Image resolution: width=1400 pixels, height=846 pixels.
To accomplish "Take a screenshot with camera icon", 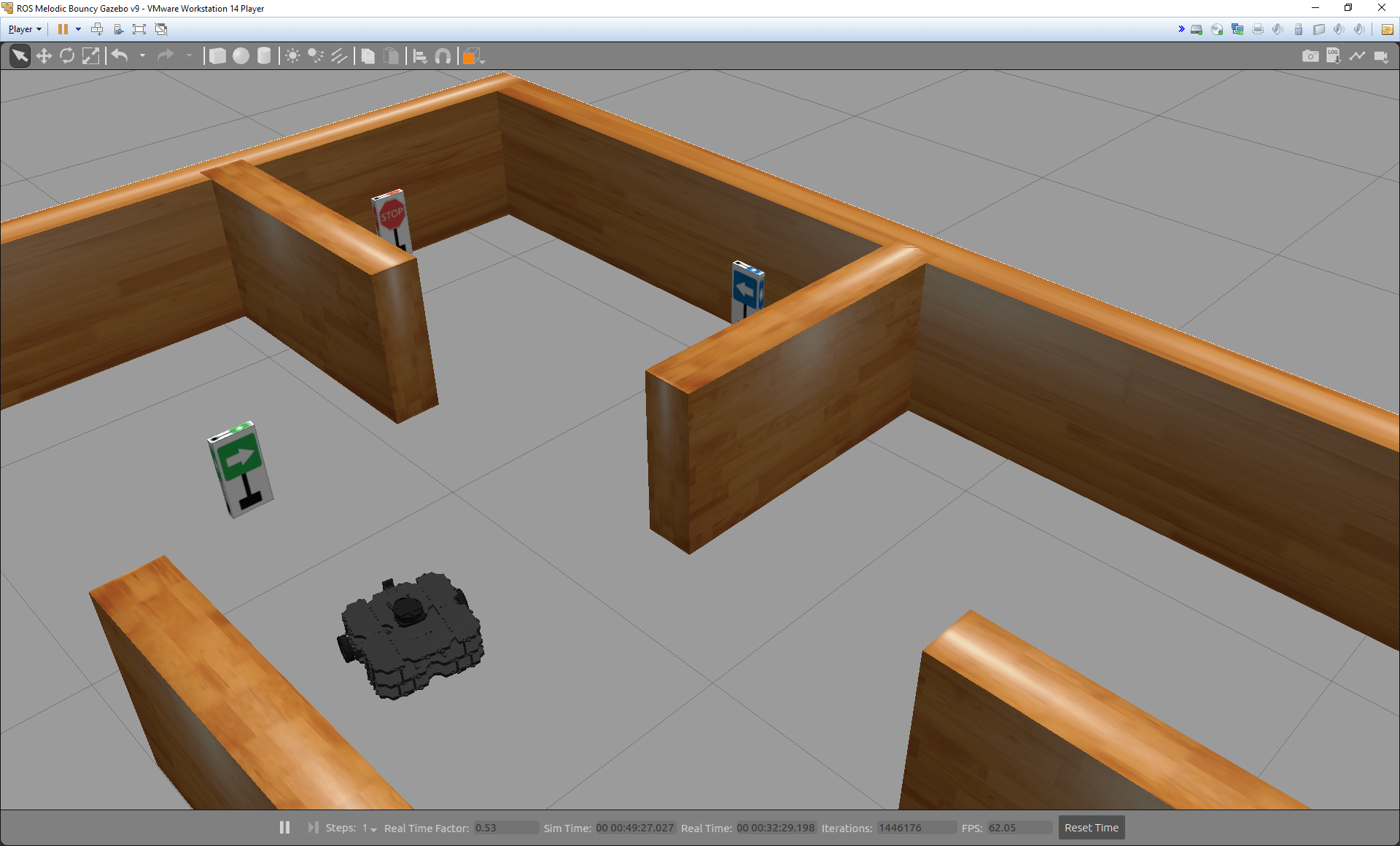I will (1310, 56).
